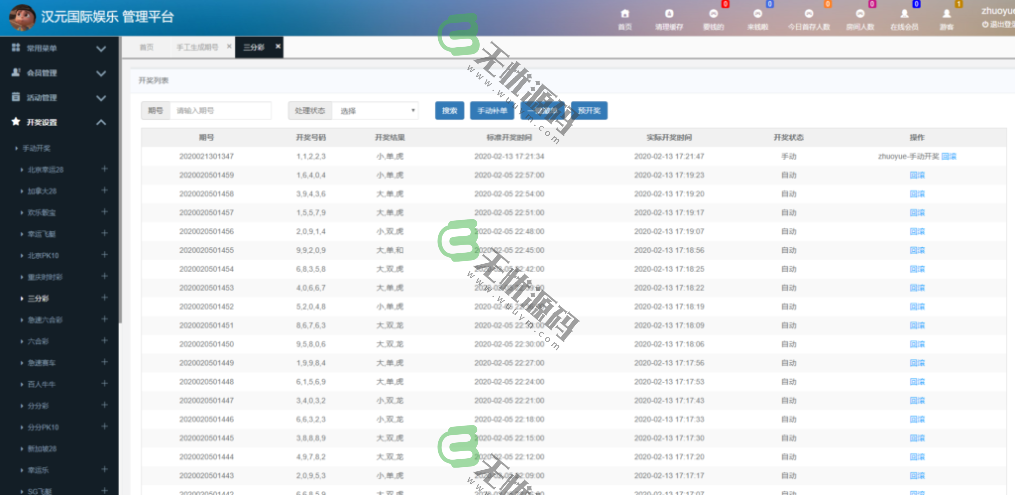This screenshot has width=1016, height=495.
Task: Switch to the 手工生成期号 tab
Action: click(196, 47)
